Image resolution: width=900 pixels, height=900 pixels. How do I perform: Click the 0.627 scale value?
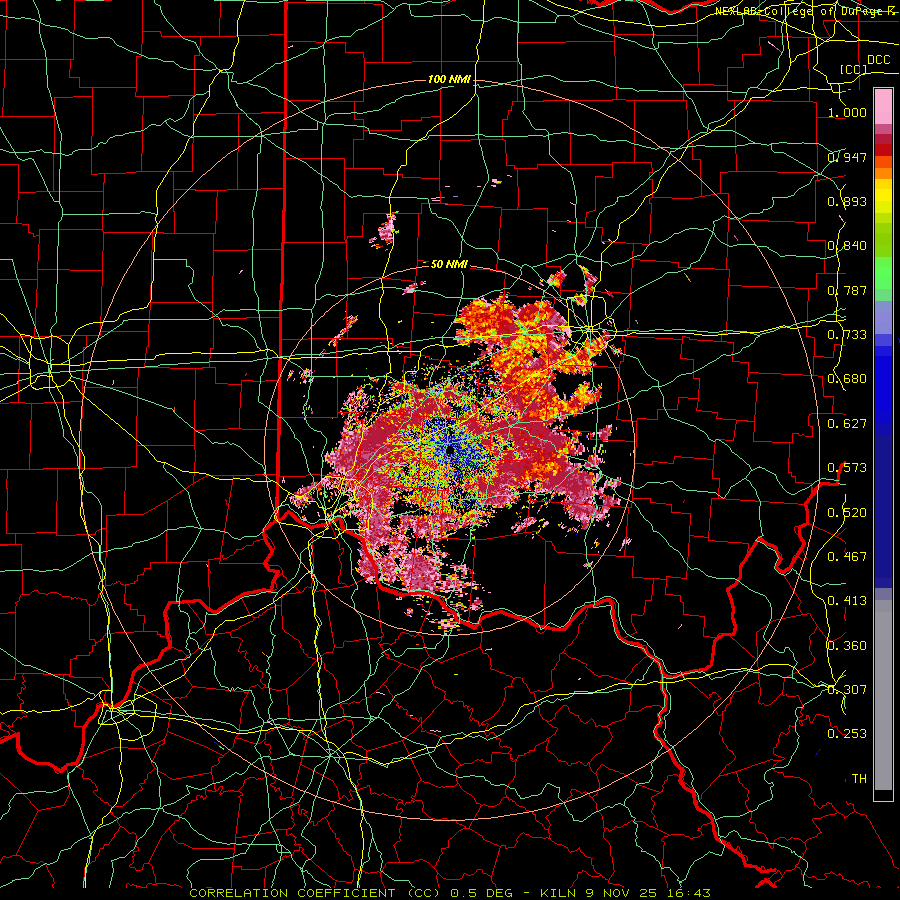click(x=847, y=424)
